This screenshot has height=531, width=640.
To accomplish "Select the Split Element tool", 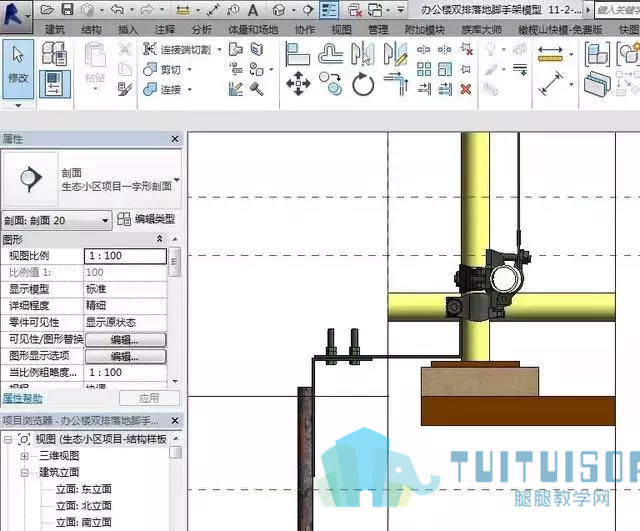I will [x=423, y=50].
